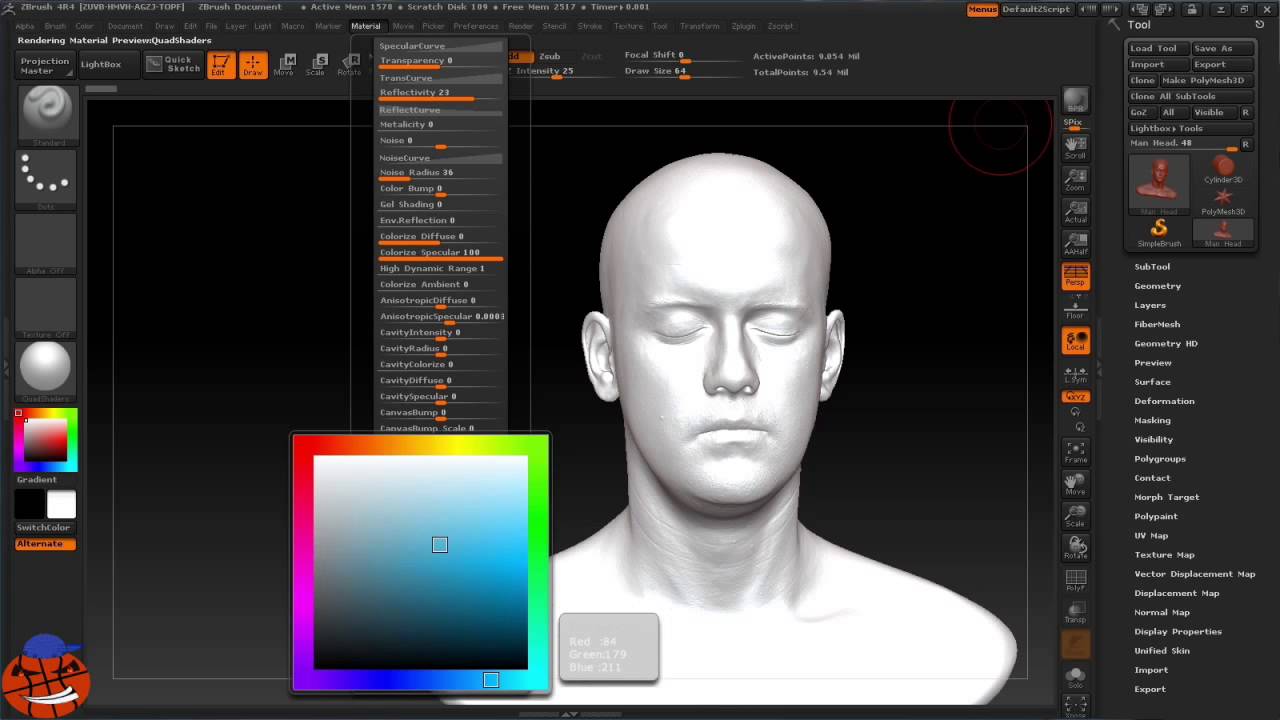Click the Frame icon on right shelf

pyautogui.click(x=1075, y=453)
